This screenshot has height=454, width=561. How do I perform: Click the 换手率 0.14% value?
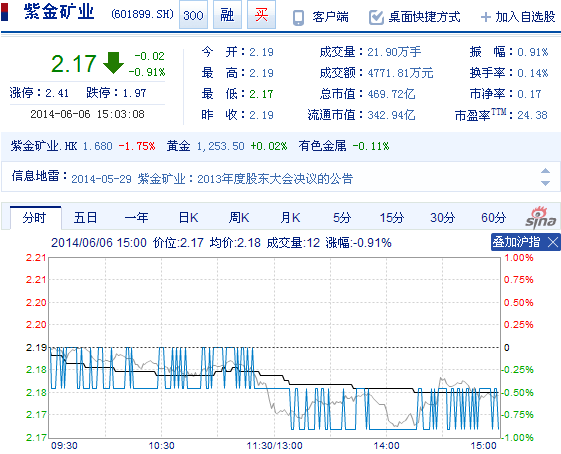point(532,73)
